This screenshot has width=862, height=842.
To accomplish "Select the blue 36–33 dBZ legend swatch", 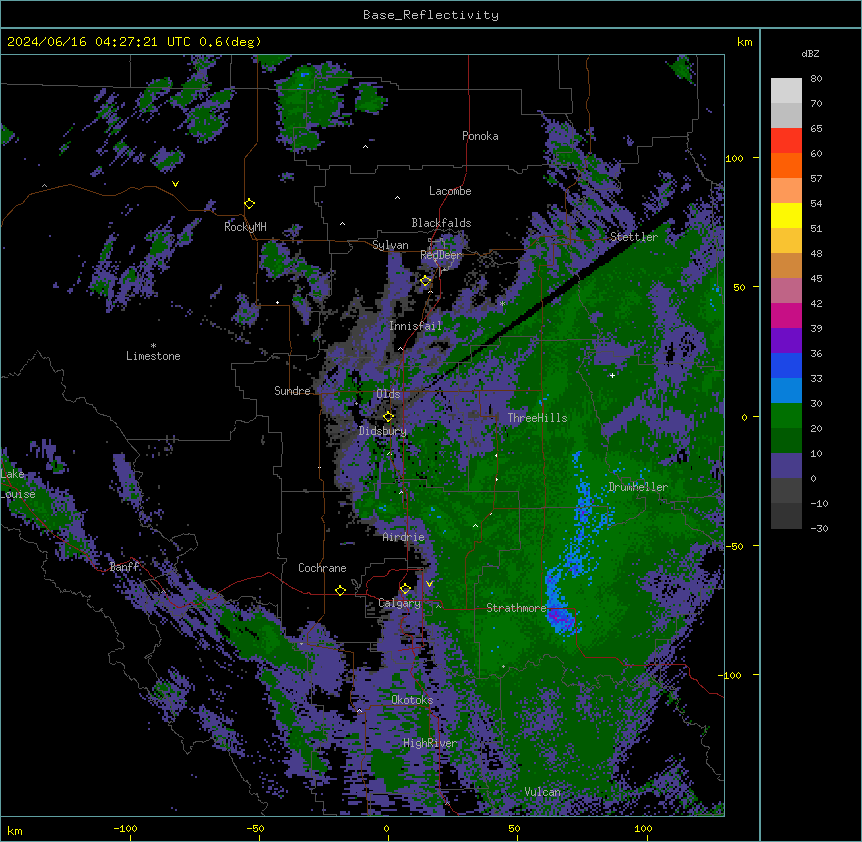I will (786, 365).
